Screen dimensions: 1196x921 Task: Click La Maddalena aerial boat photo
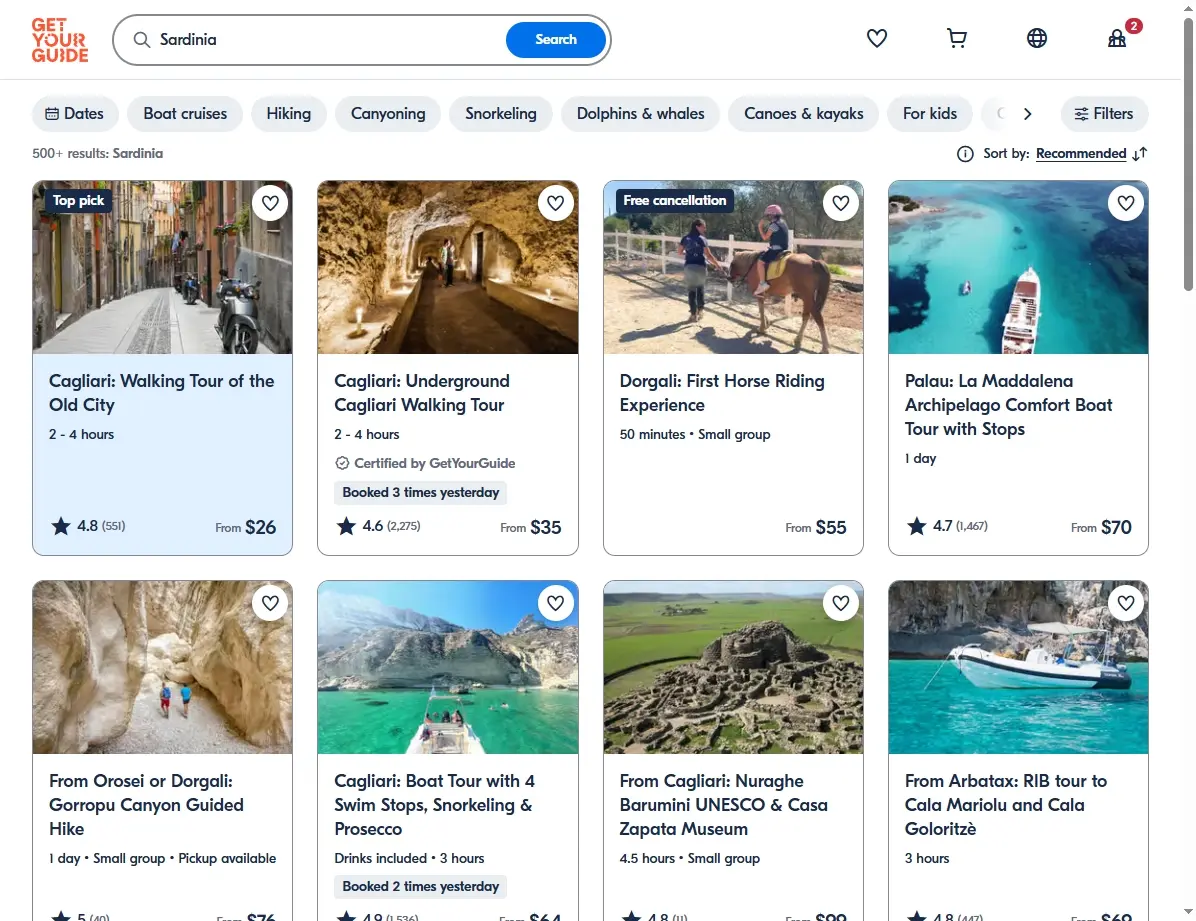(1018, 267)
